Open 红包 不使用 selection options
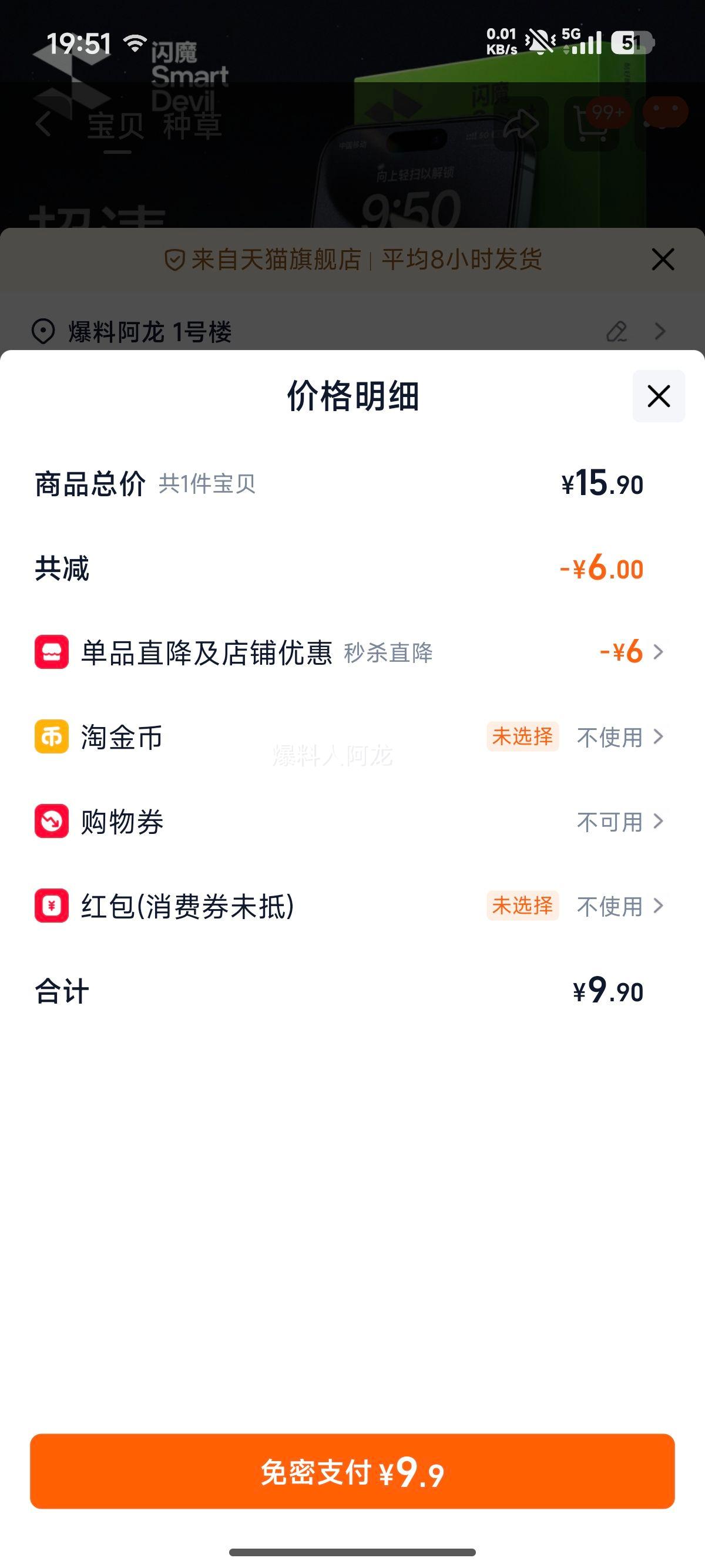 (619, 906)
